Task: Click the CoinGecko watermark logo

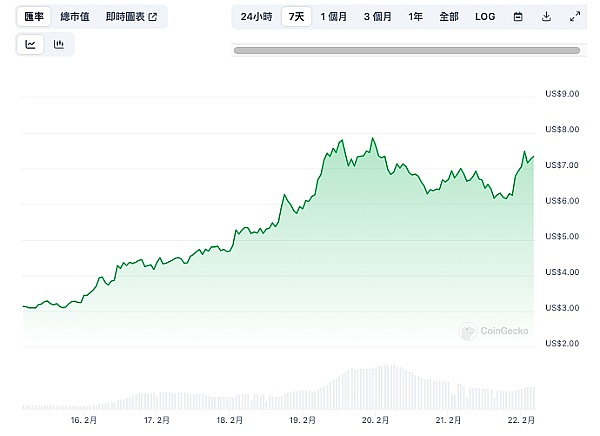Action: coord(491,331)
